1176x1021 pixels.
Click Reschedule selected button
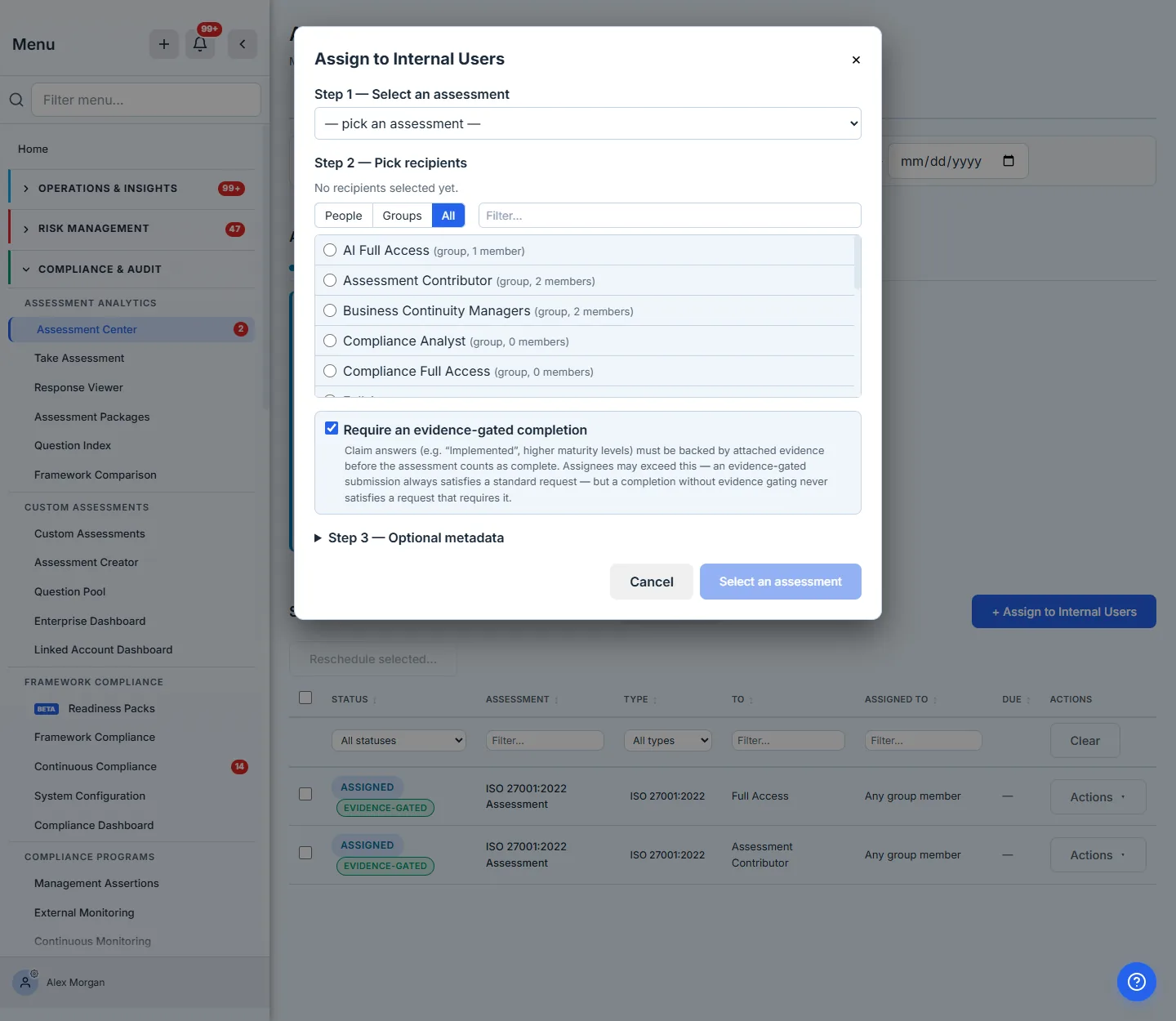(373, 659)
